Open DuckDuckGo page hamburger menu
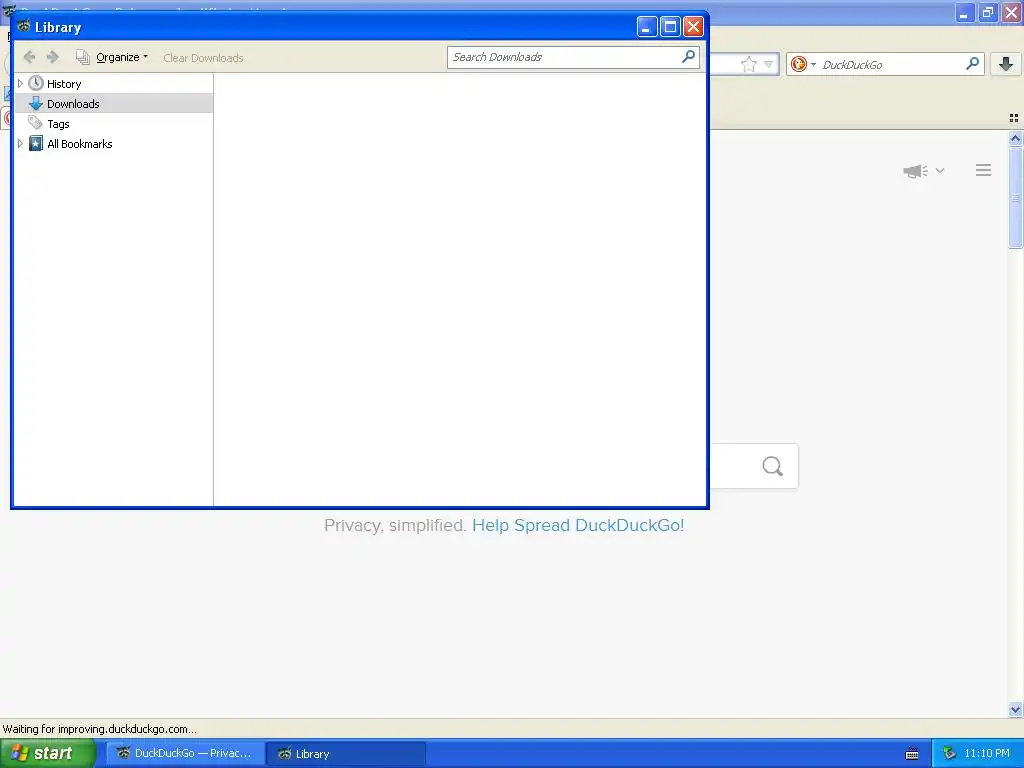Image resolution: width=1024 pixels, height=768 pixels. pyautogui.click(x=984, y=170)
